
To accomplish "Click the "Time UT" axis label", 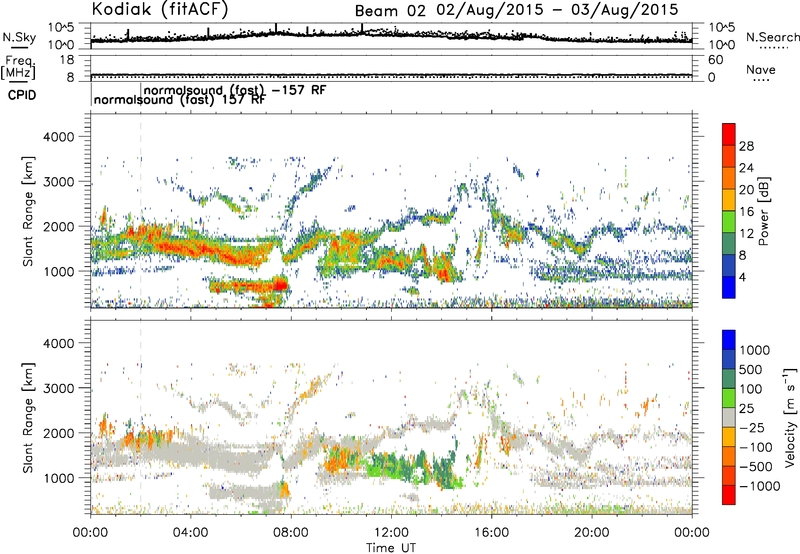I will click(x=391, y=548).
